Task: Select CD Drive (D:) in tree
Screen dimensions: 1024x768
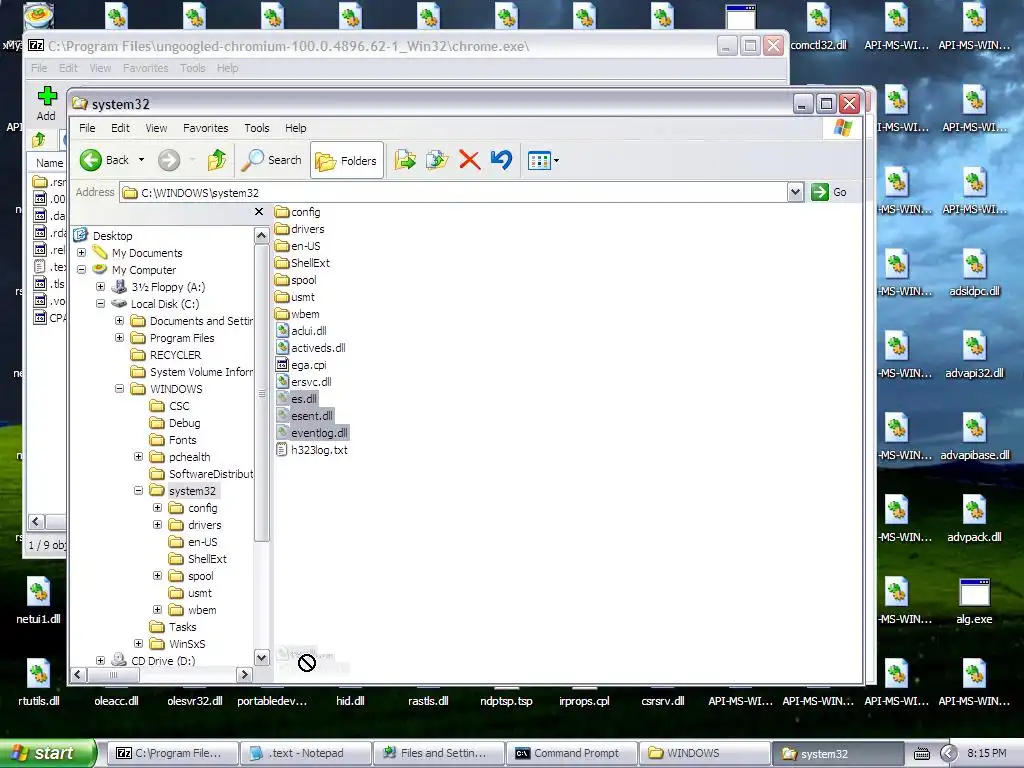Action: pyautogui.click(x=163, y=660)
